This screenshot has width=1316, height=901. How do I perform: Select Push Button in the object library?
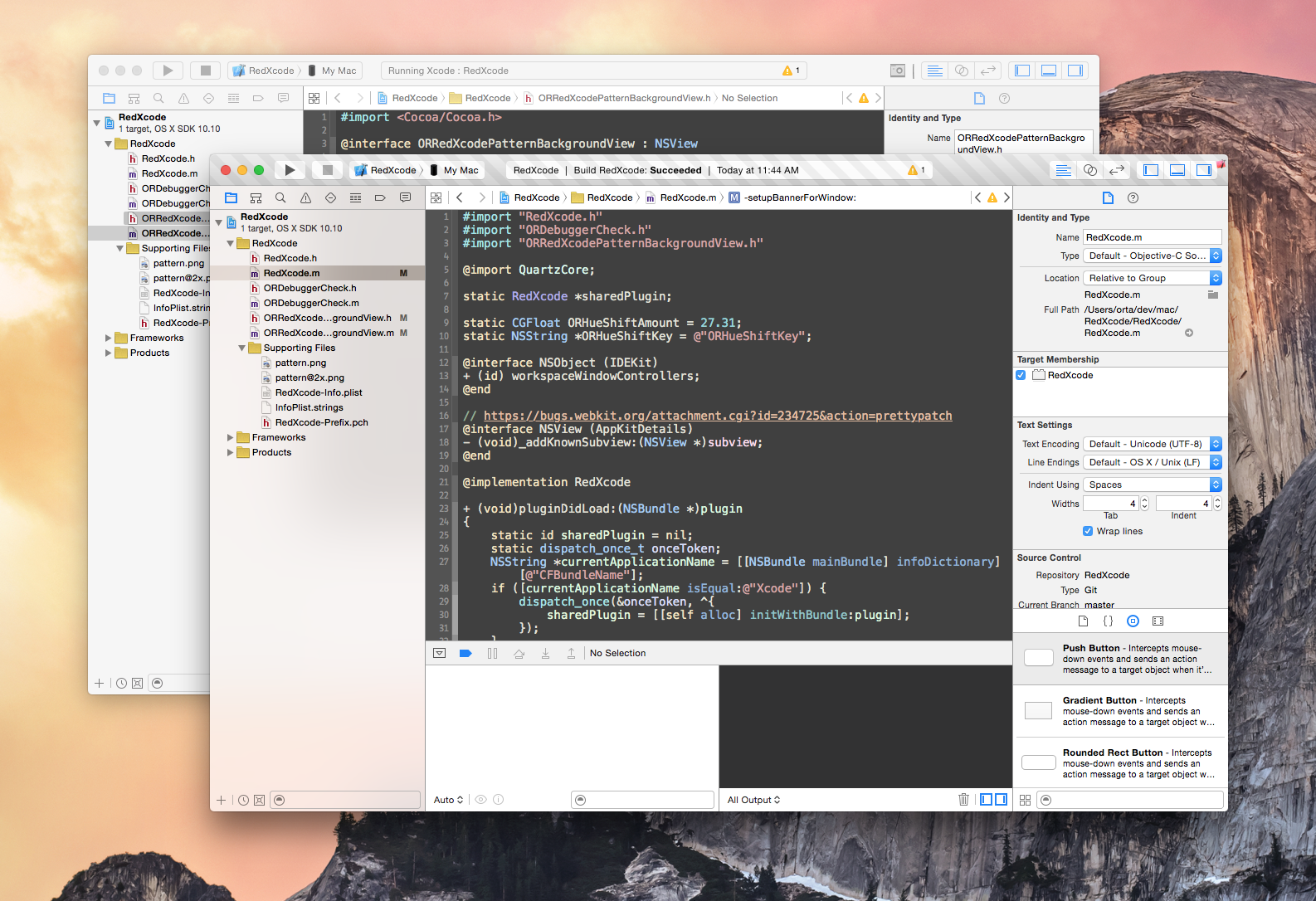tap(1120, 659)
